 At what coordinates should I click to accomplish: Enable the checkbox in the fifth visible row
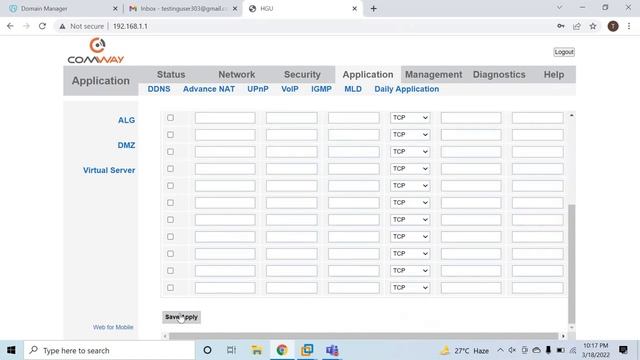[x=170, y=186]
